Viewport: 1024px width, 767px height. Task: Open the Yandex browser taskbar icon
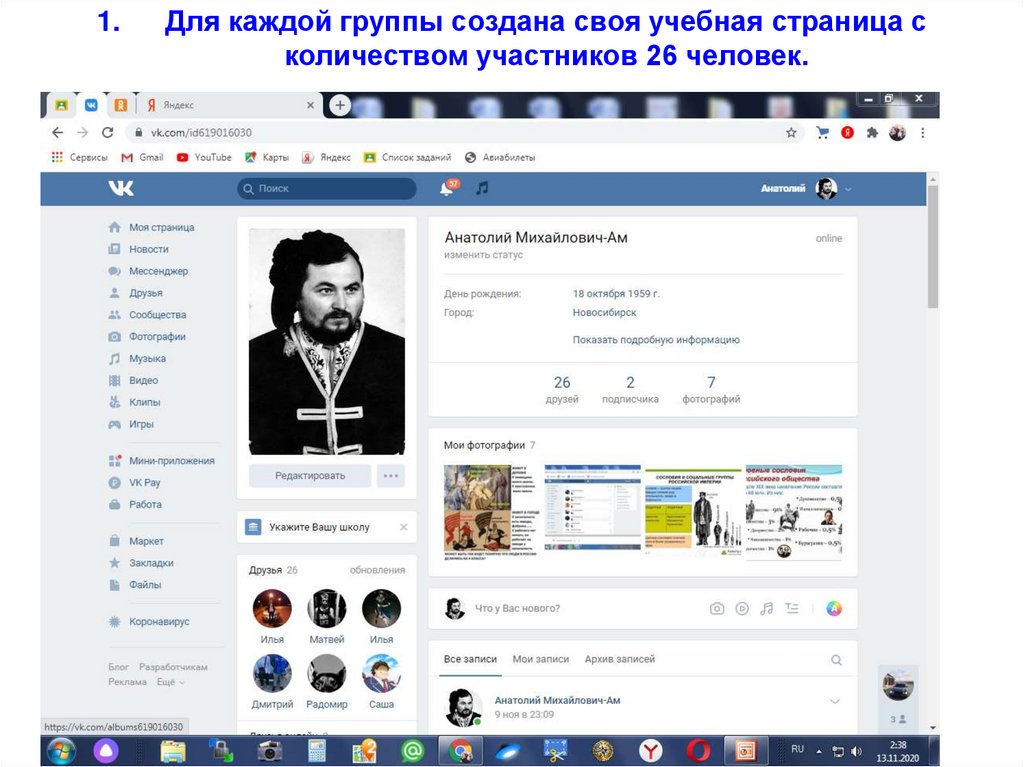tap(650, 750)
